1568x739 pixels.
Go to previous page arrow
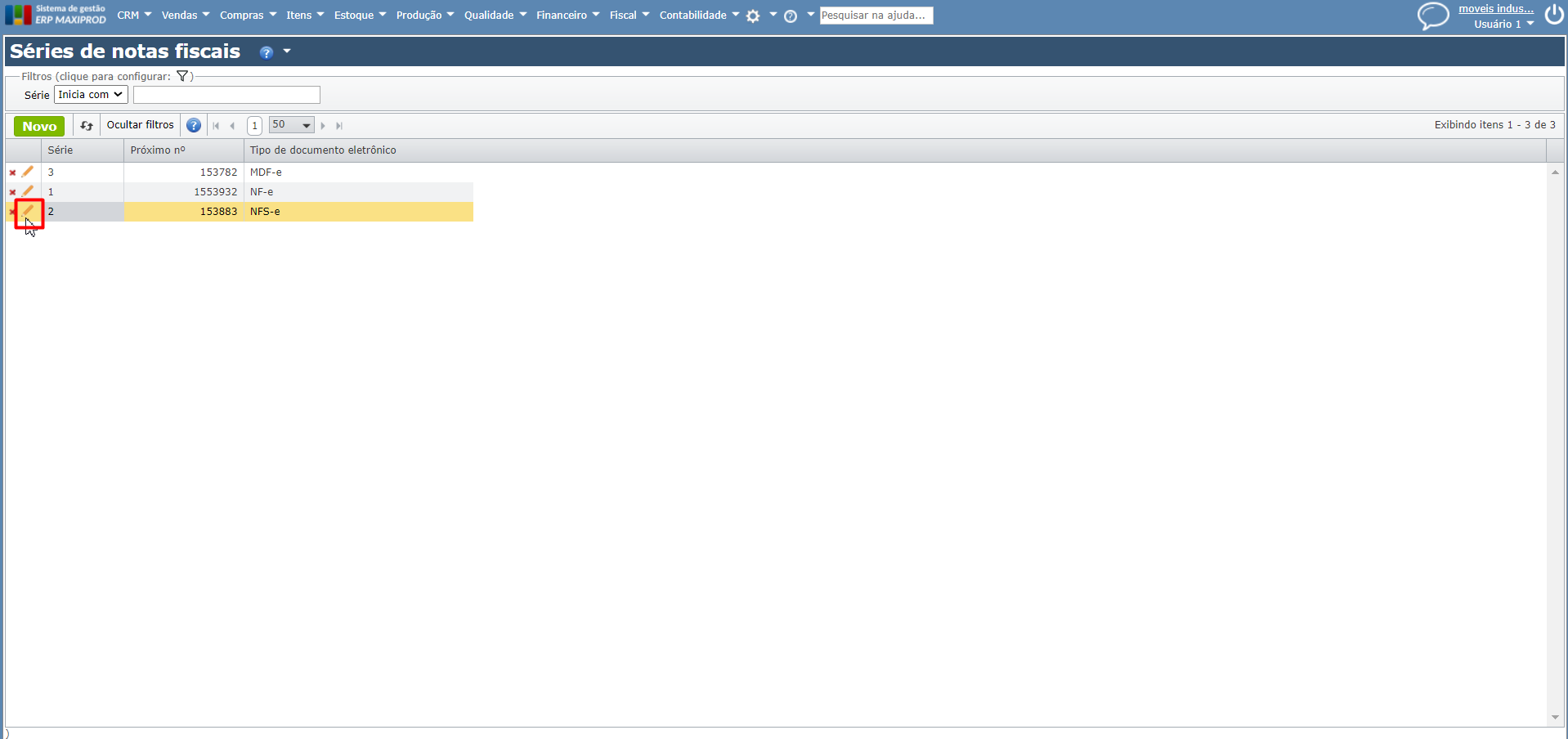[233, 126]
